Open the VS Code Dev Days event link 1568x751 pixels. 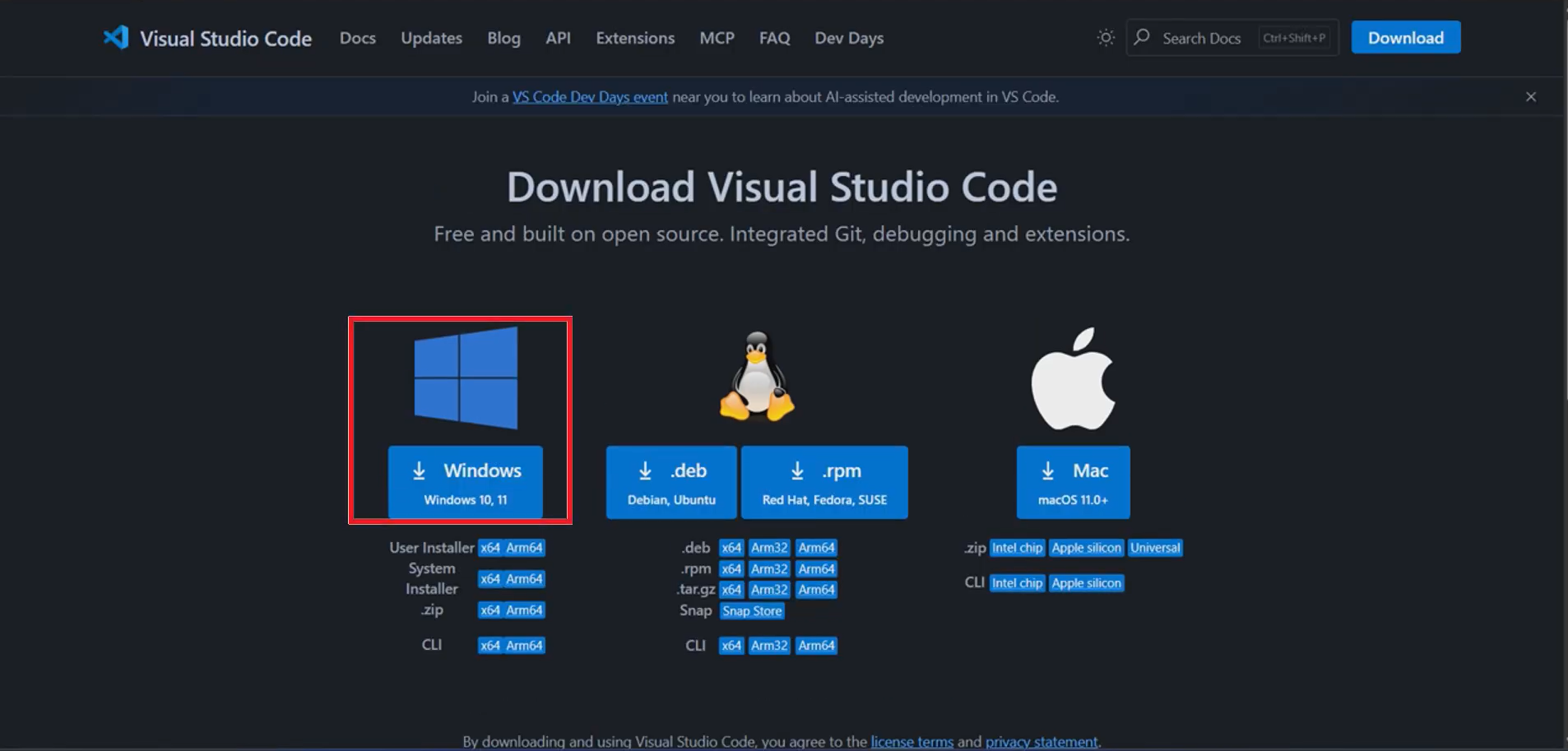(589, 96)
